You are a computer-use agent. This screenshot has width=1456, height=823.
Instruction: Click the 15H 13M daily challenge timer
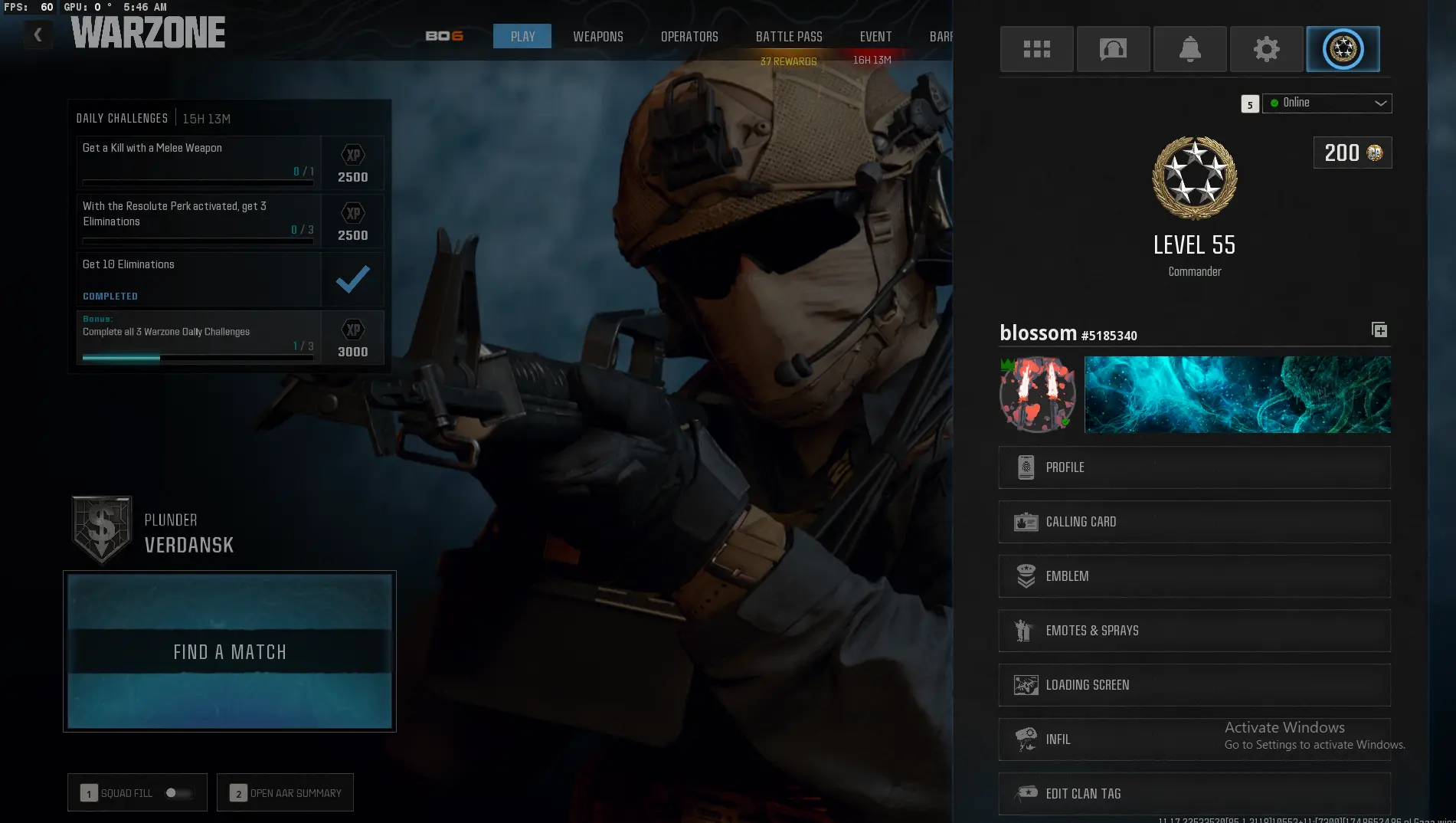coord(206,119)
